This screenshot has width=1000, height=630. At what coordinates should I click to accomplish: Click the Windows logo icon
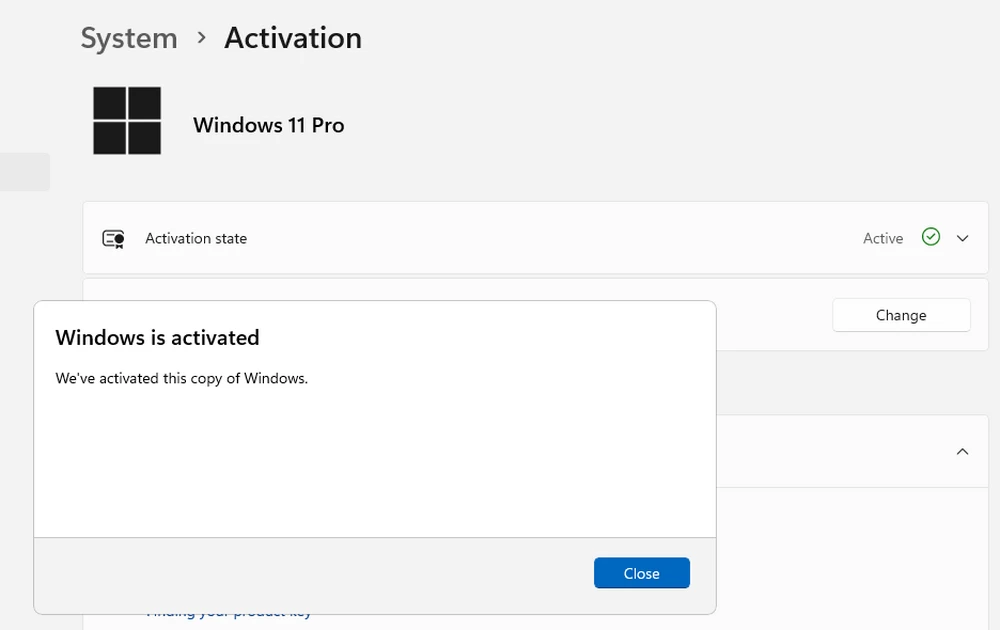(x=127, y=120)
